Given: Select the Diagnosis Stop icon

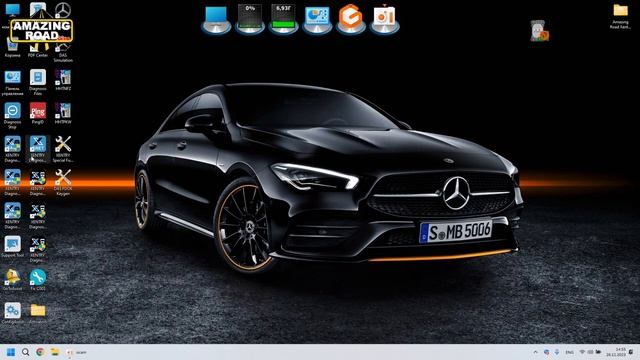Looking at the screenshot, I should pos(12,116).
